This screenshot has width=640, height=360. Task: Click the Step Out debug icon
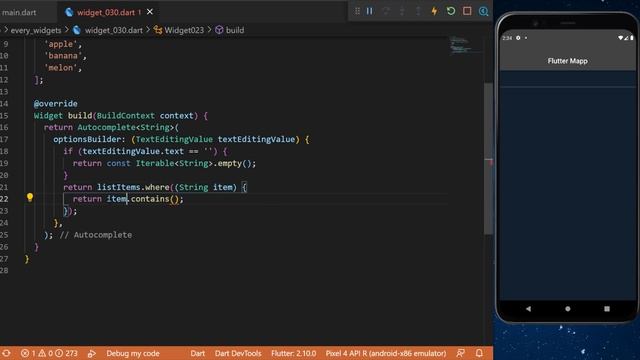418,11
